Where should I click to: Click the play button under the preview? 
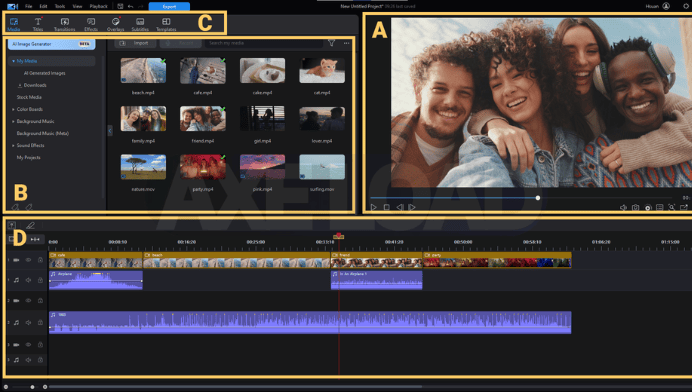[373, 207]
